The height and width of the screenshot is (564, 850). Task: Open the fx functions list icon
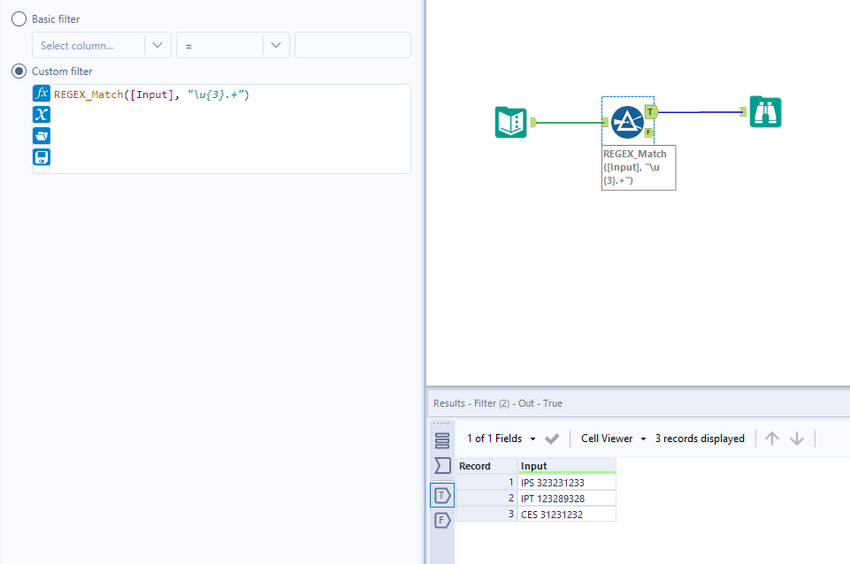[41, 93]
